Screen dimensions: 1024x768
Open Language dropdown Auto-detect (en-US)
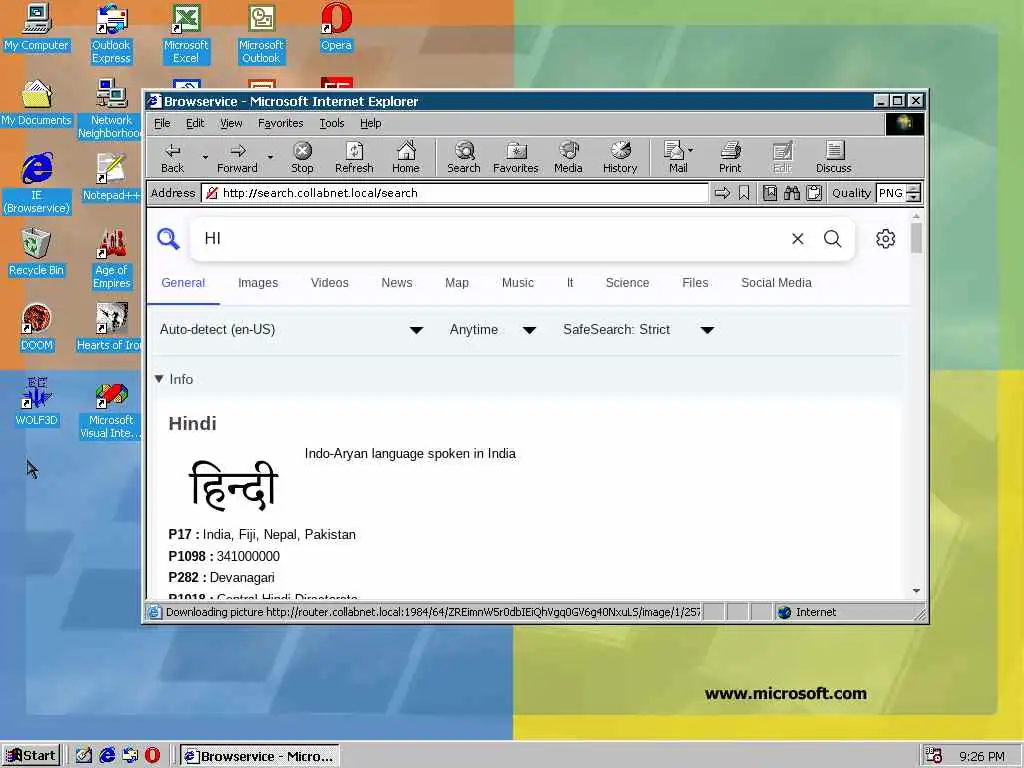click(291, 330)
